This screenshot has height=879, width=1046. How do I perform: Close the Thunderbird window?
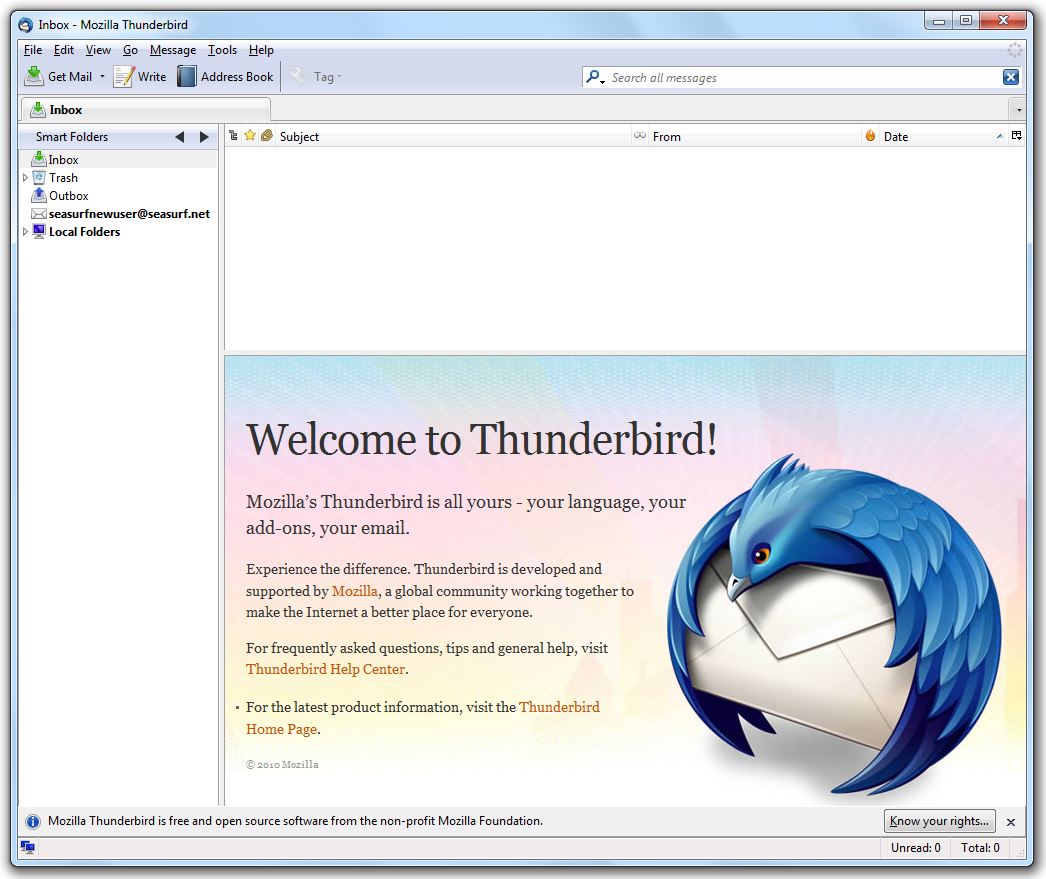click(x=1003, y=21)
